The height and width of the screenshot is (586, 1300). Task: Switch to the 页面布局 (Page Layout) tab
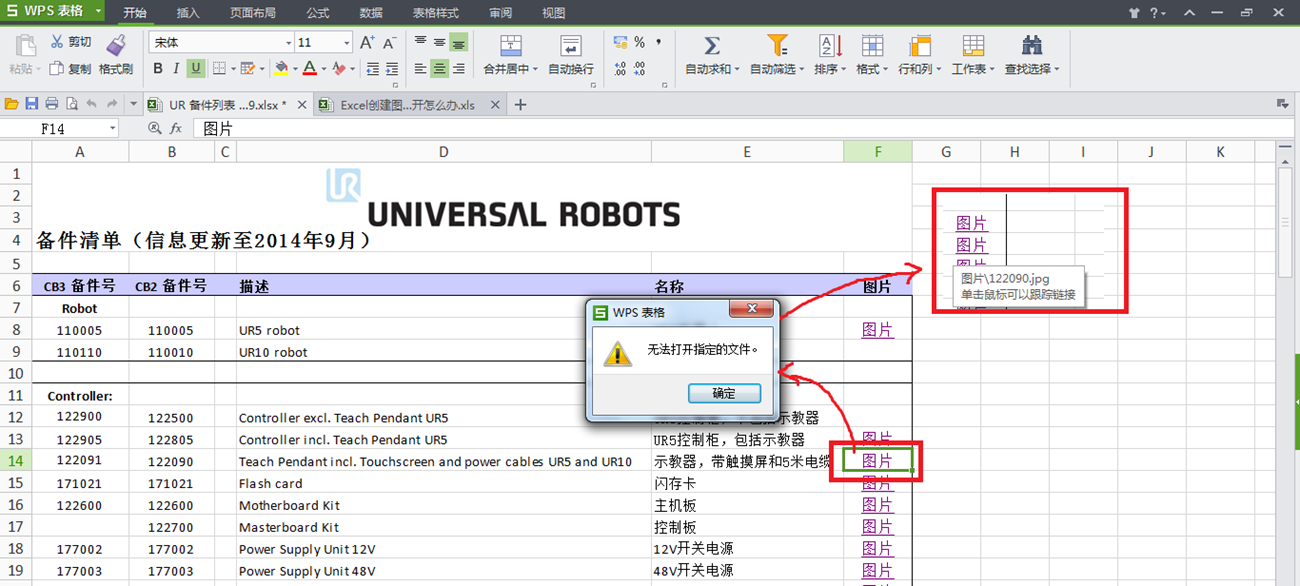[x=253, y=13]
